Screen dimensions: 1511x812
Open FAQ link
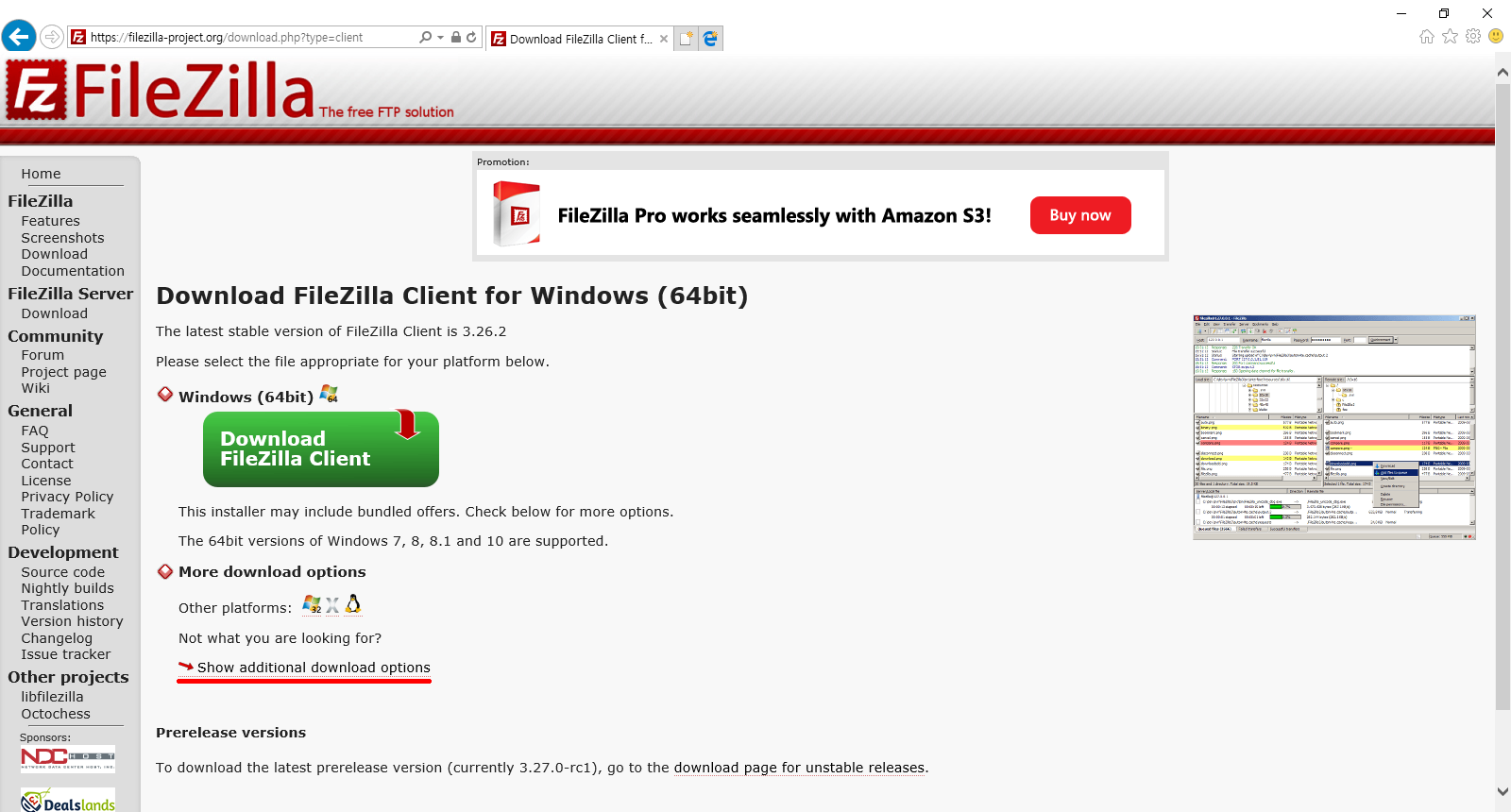tap(34, 431)
